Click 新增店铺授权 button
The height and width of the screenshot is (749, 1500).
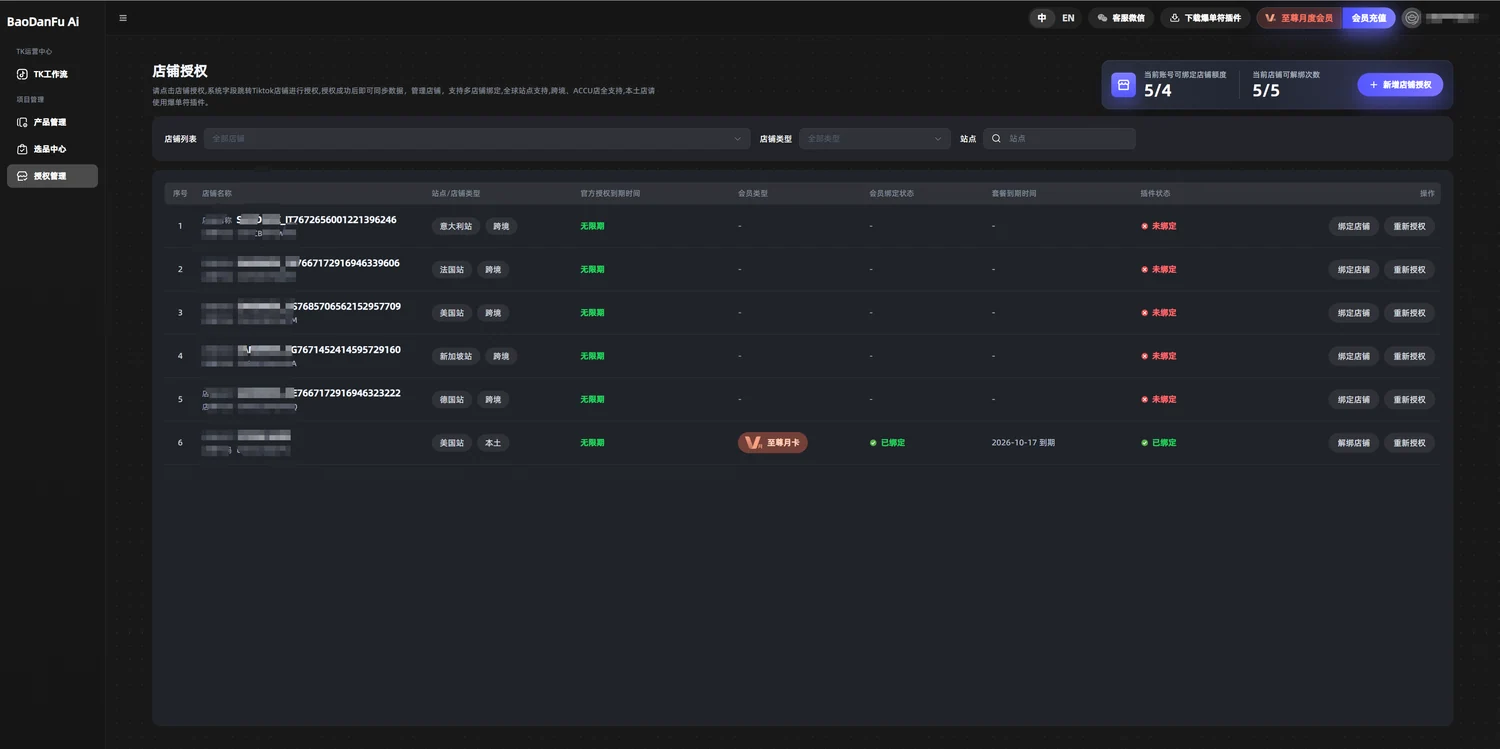pos(1400,85)
